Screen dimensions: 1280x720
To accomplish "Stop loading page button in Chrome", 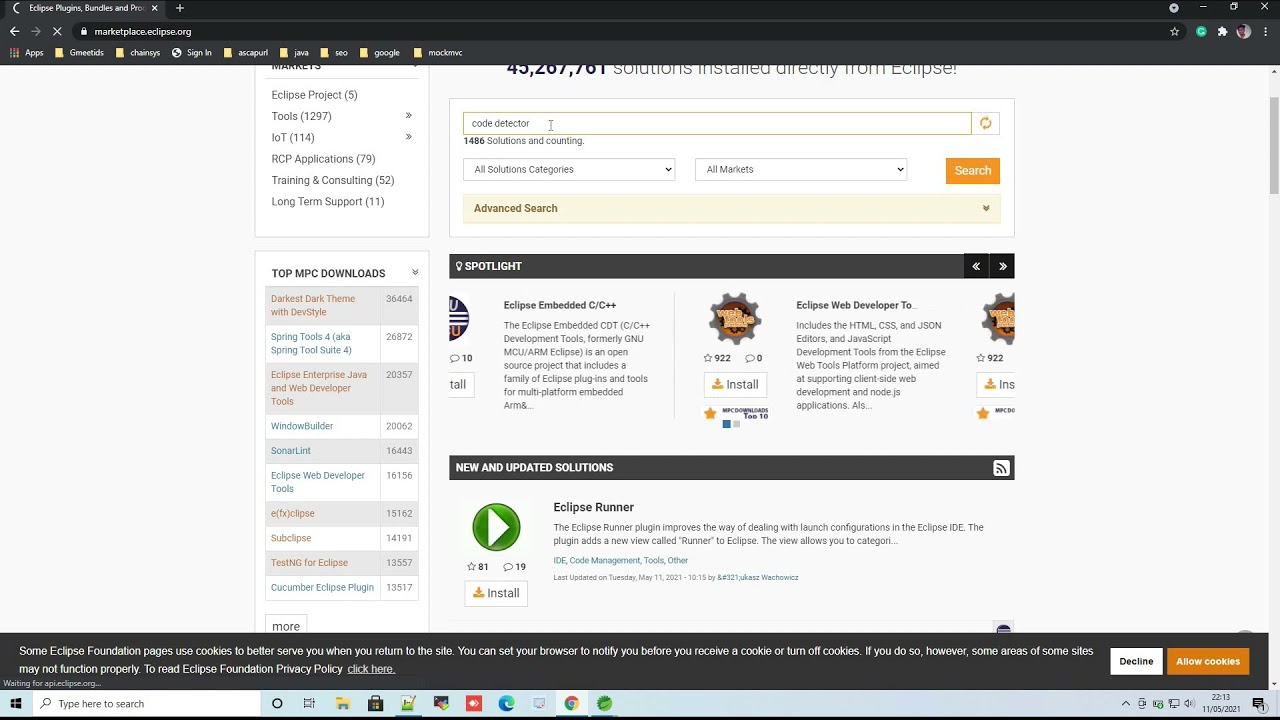I will point(57,31).
